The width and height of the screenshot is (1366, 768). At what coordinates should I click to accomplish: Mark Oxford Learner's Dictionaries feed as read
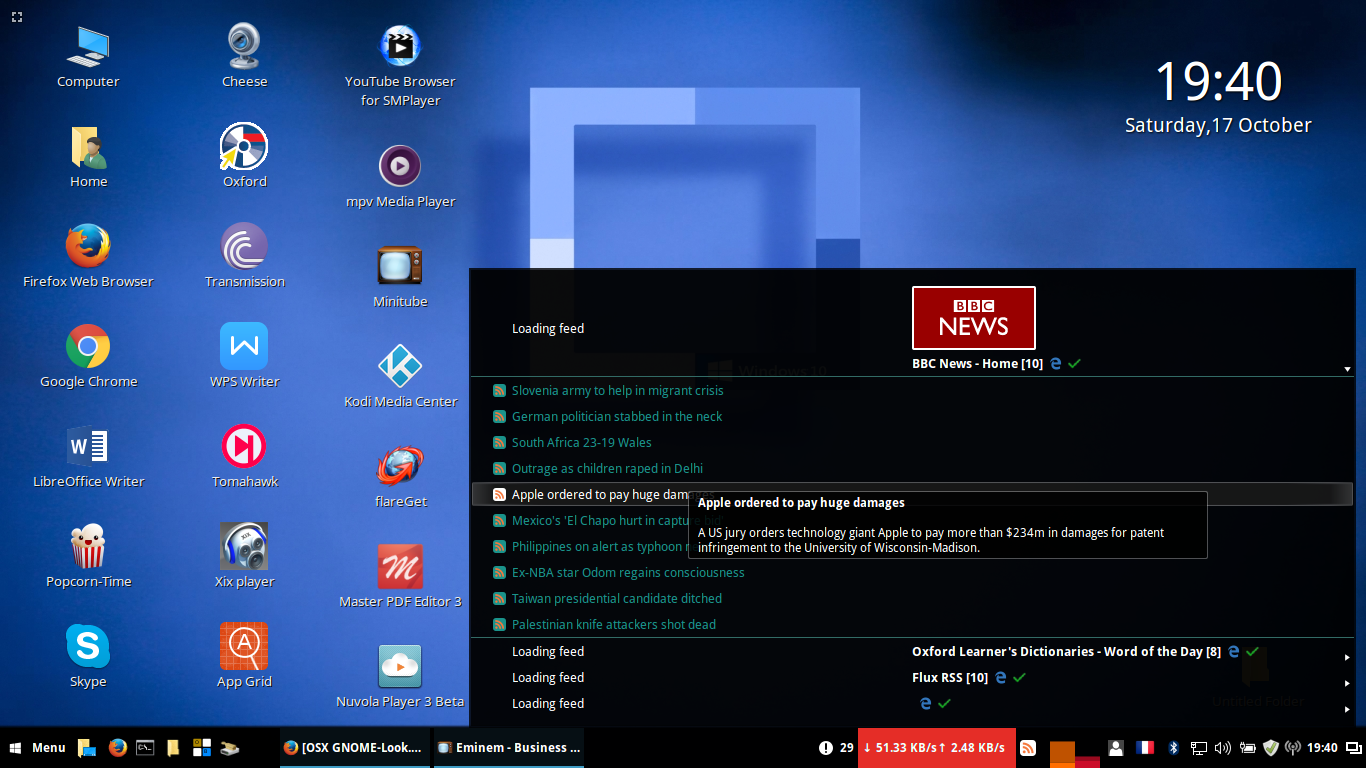tap(1252, 651)
